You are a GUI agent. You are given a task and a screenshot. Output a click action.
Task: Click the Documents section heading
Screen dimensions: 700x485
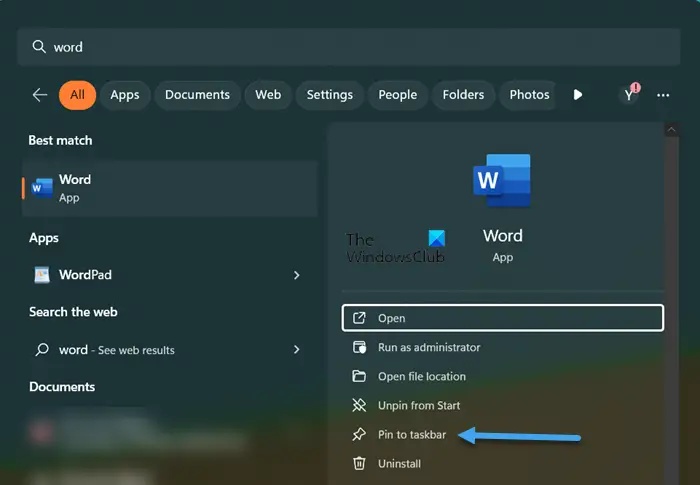coord(62,386)
